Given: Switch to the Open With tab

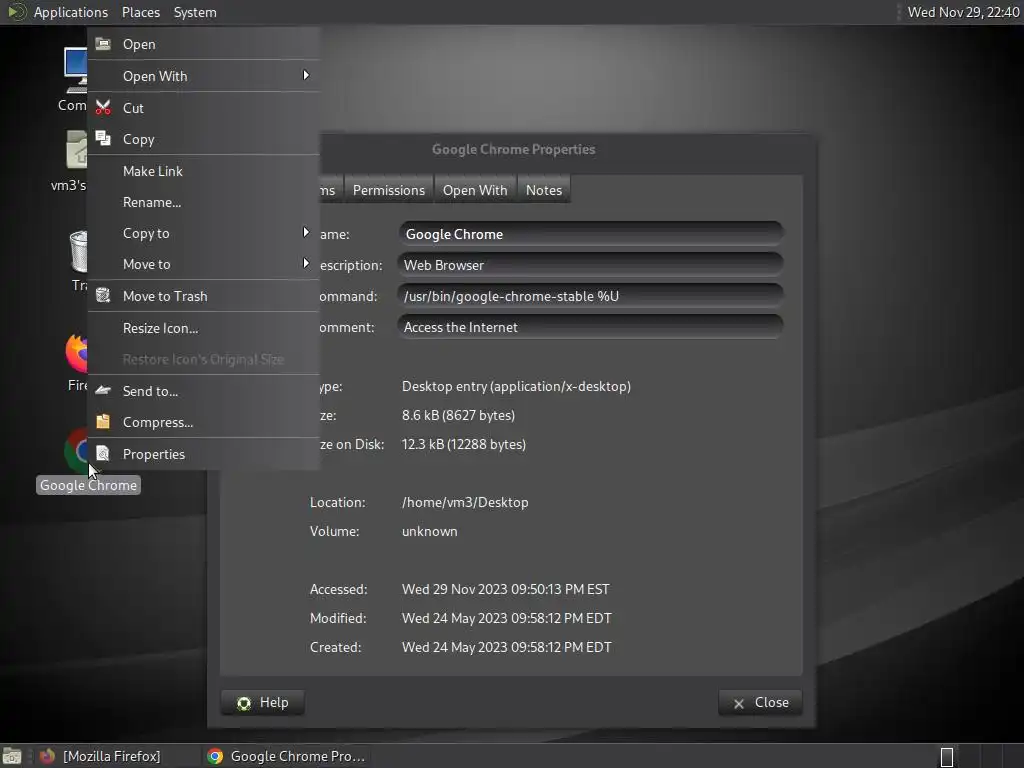Looking at the screenshot, I should (x=475, y=190).
